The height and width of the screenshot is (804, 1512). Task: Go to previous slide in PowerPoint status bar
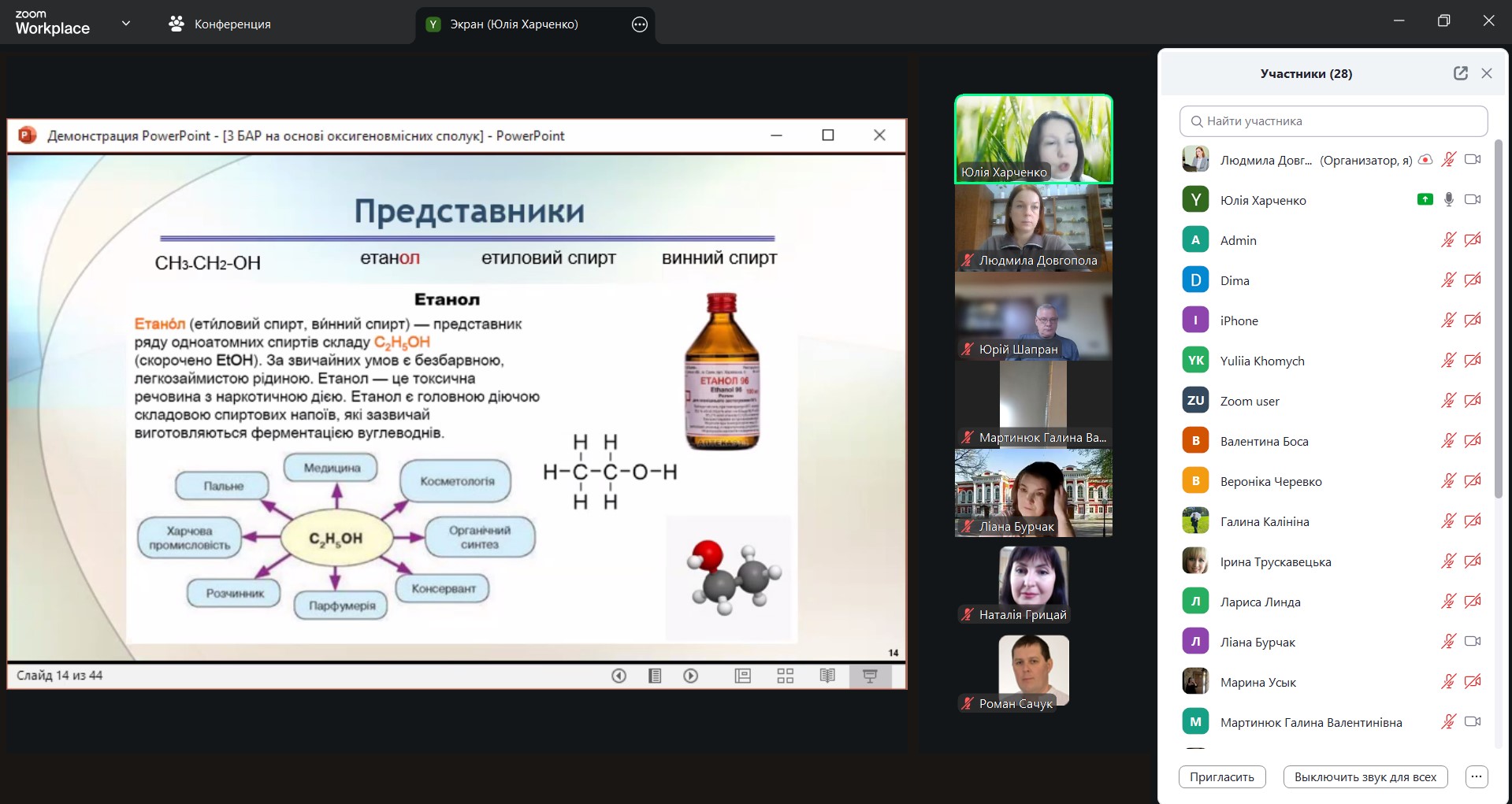click(619, 676)
